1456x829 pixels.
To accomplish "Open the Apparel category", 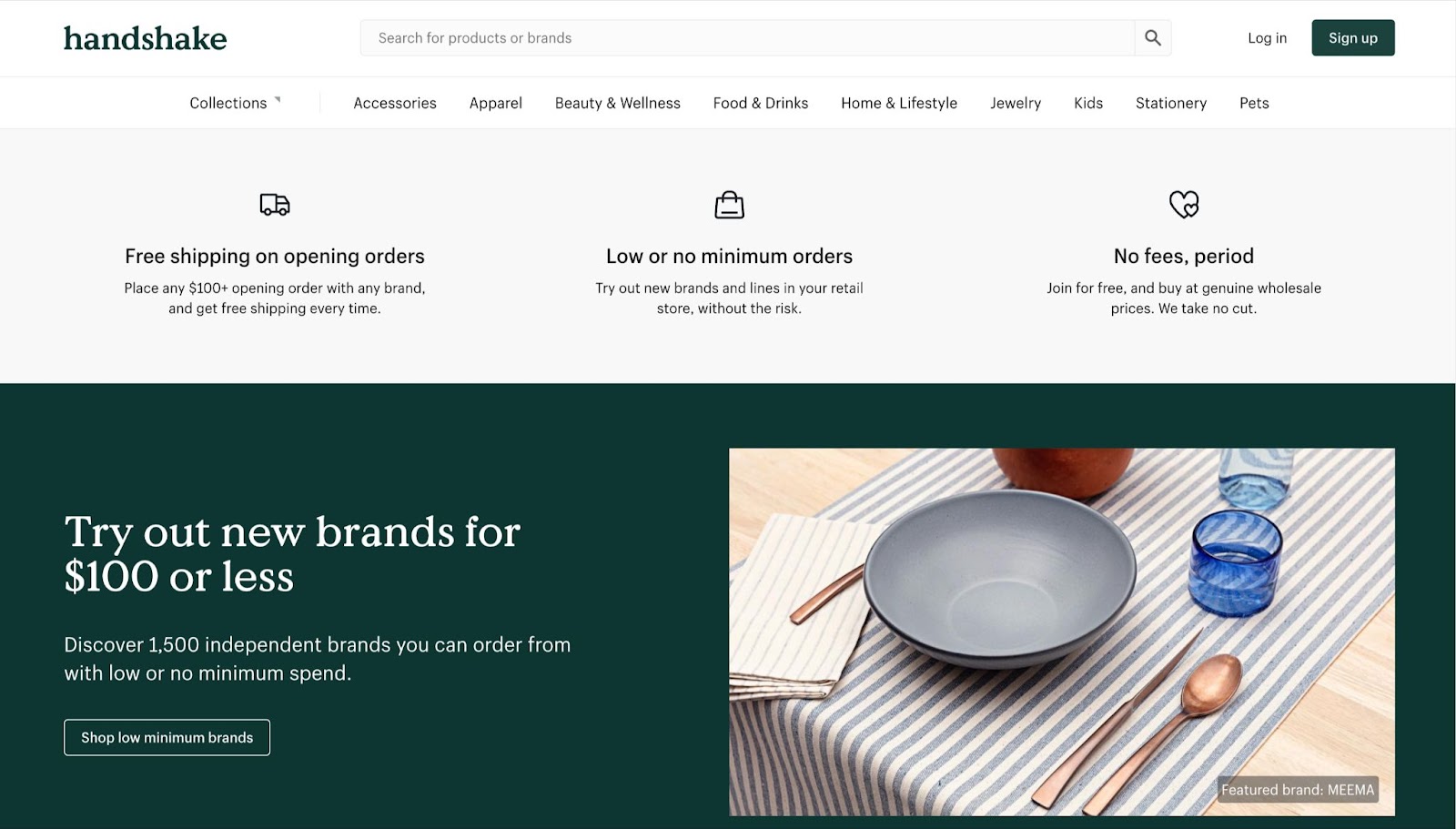I will pos(496,103).
